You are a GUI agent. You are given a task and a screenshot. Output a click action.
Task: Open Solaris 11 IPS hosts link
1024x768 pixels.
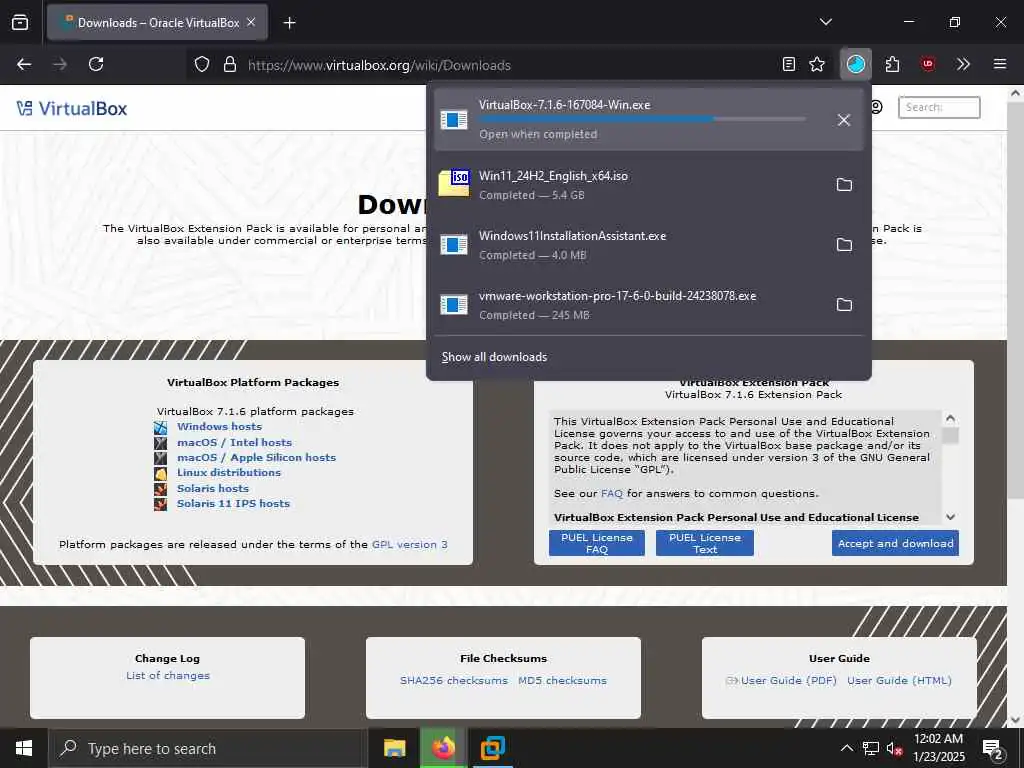233,504
